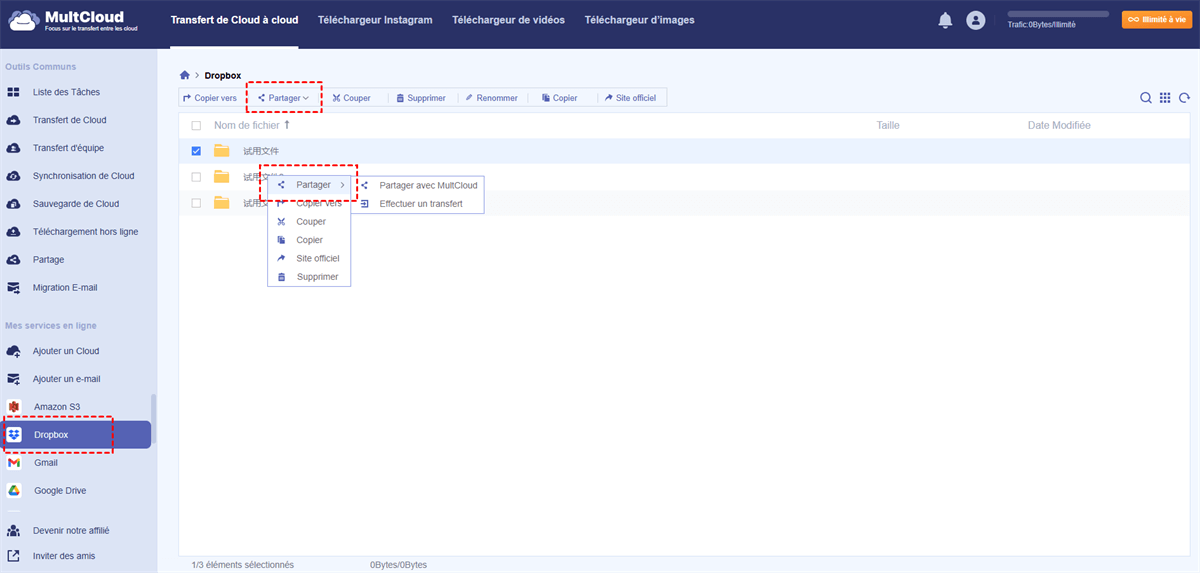The image size is (1200, 573).
Task: Select Supprimer from the context menu
Action: (x=317, y=277)
